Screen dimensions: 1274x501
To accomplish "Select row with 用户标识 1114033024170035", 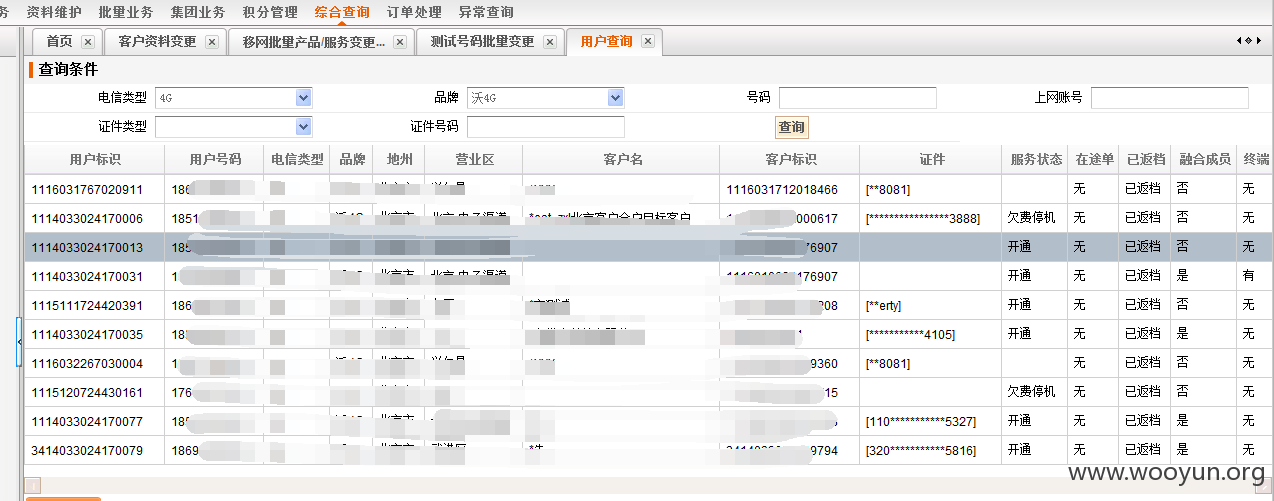I will pyautogui.click(x=649, y=334).
